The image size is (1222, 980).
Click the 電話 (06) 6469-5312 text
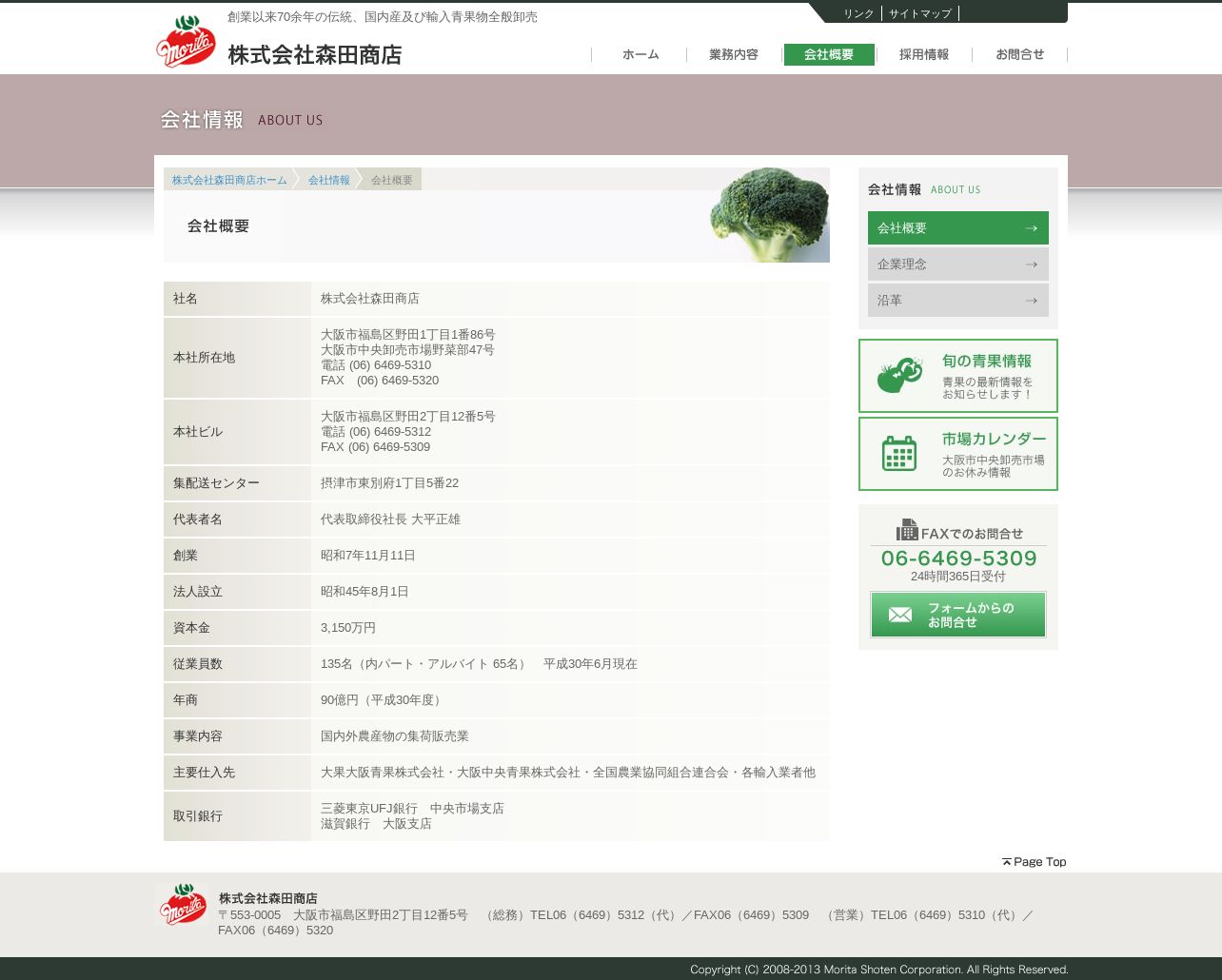coord(376,432)
